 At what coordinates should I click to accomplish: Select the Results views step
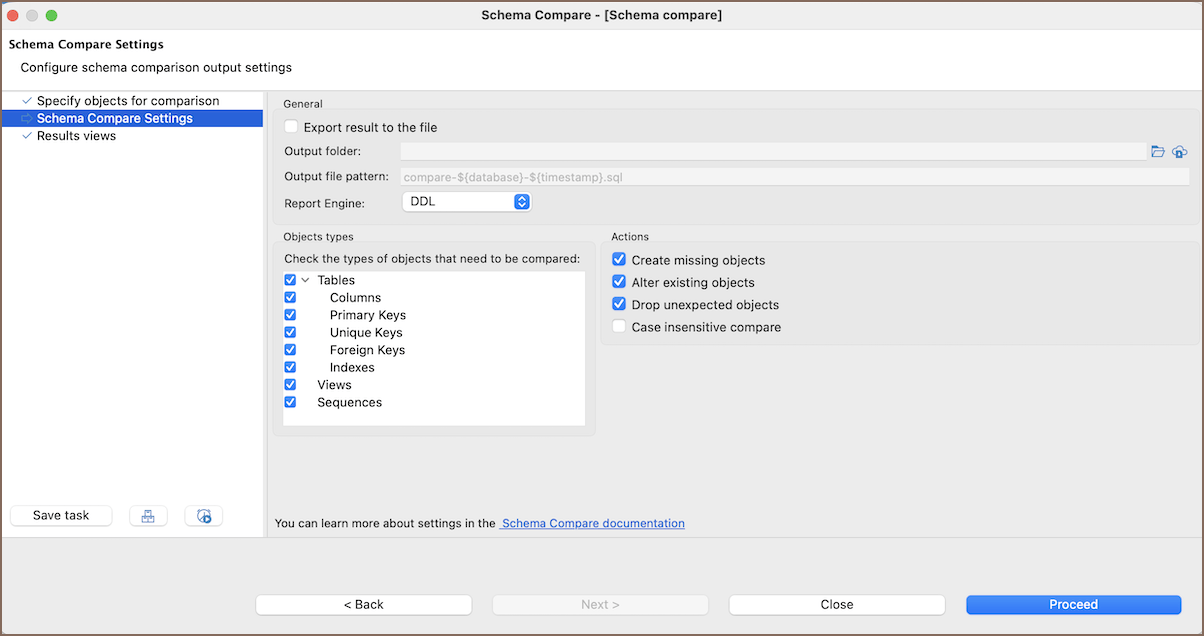pyautogui.click(x=76, y=136)
